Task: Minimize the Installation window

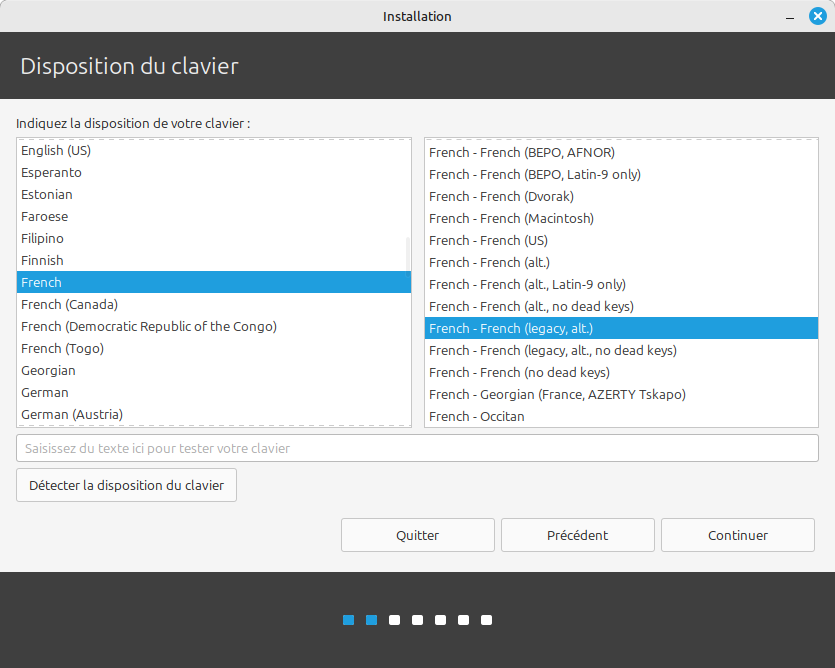Action: 790,17
